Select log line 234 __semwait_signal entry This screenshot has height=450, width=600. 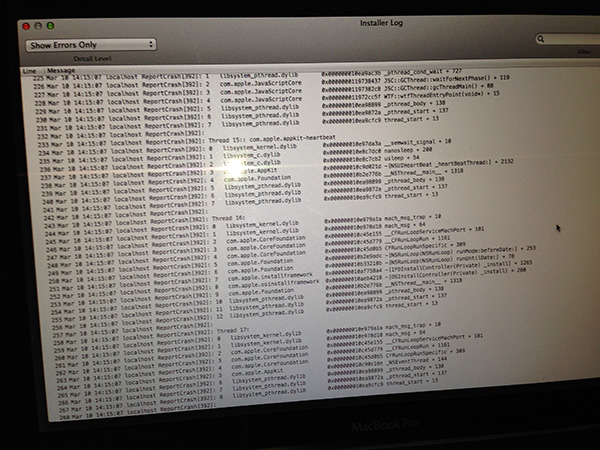pyautogui.click(x=245, y=147)
